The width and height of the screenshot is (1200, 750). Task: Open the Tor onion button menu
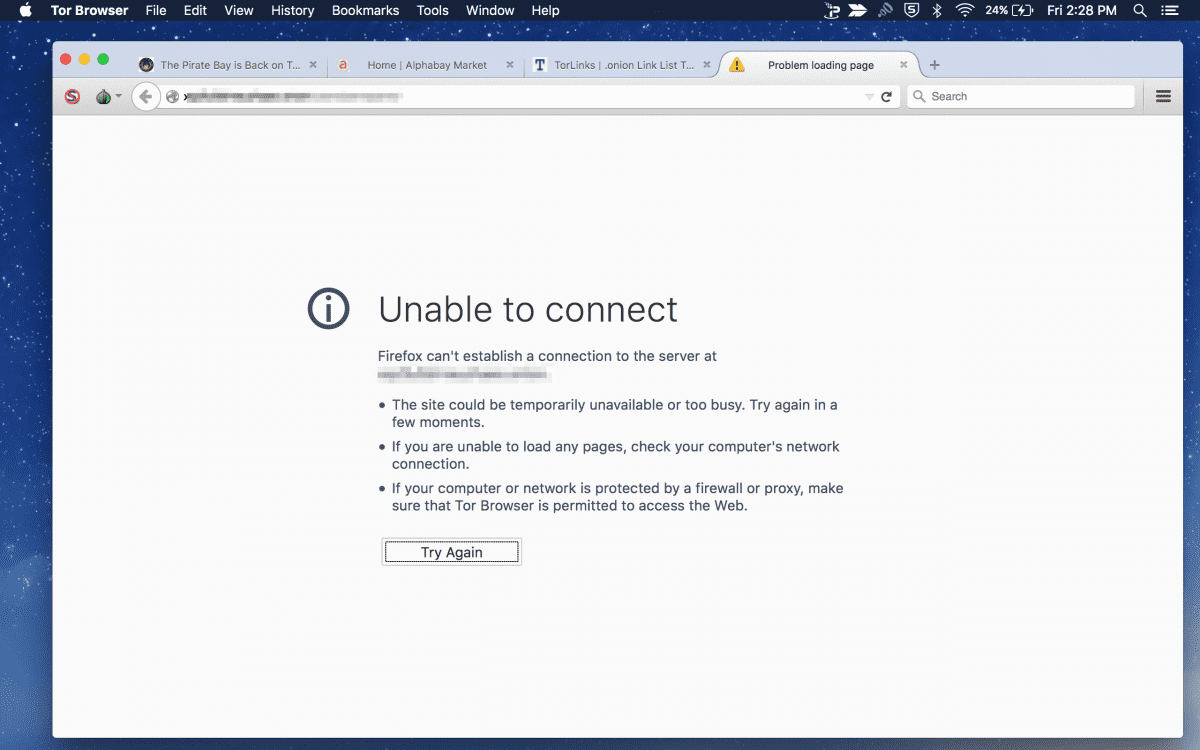click(105, 97)
